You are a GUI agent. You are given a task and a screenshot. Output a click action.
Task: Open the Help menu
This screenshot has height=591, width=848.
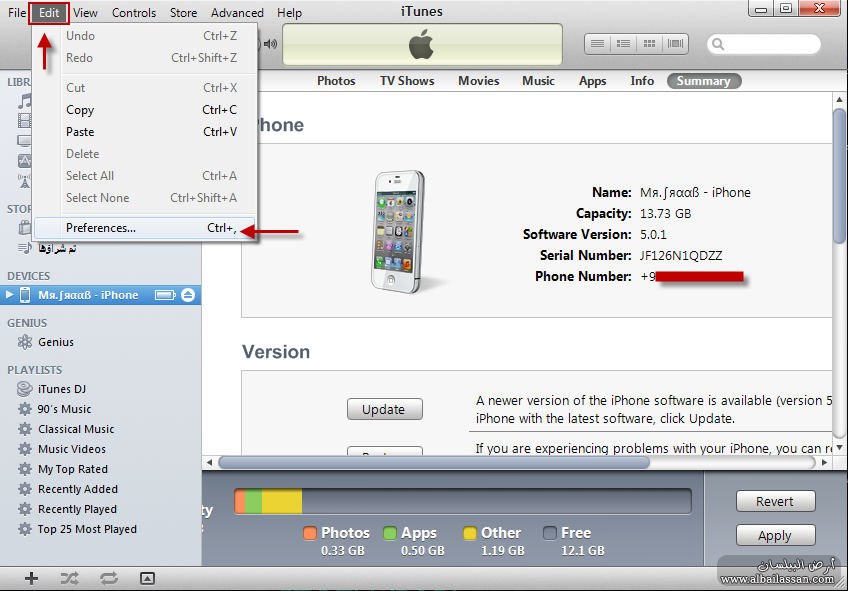[x=289, y=12]
